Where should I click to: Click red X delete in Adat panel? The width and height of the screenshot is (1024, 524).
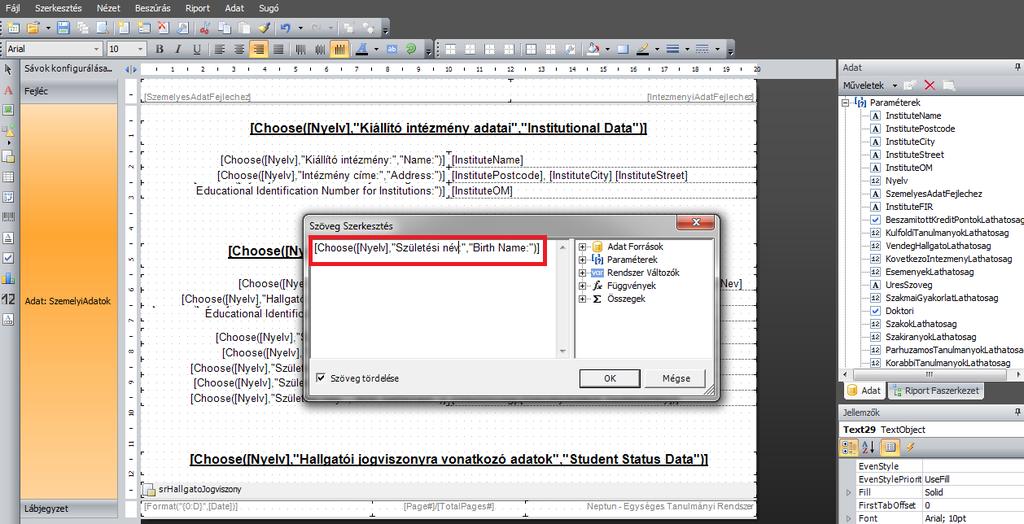pos(930,86)
